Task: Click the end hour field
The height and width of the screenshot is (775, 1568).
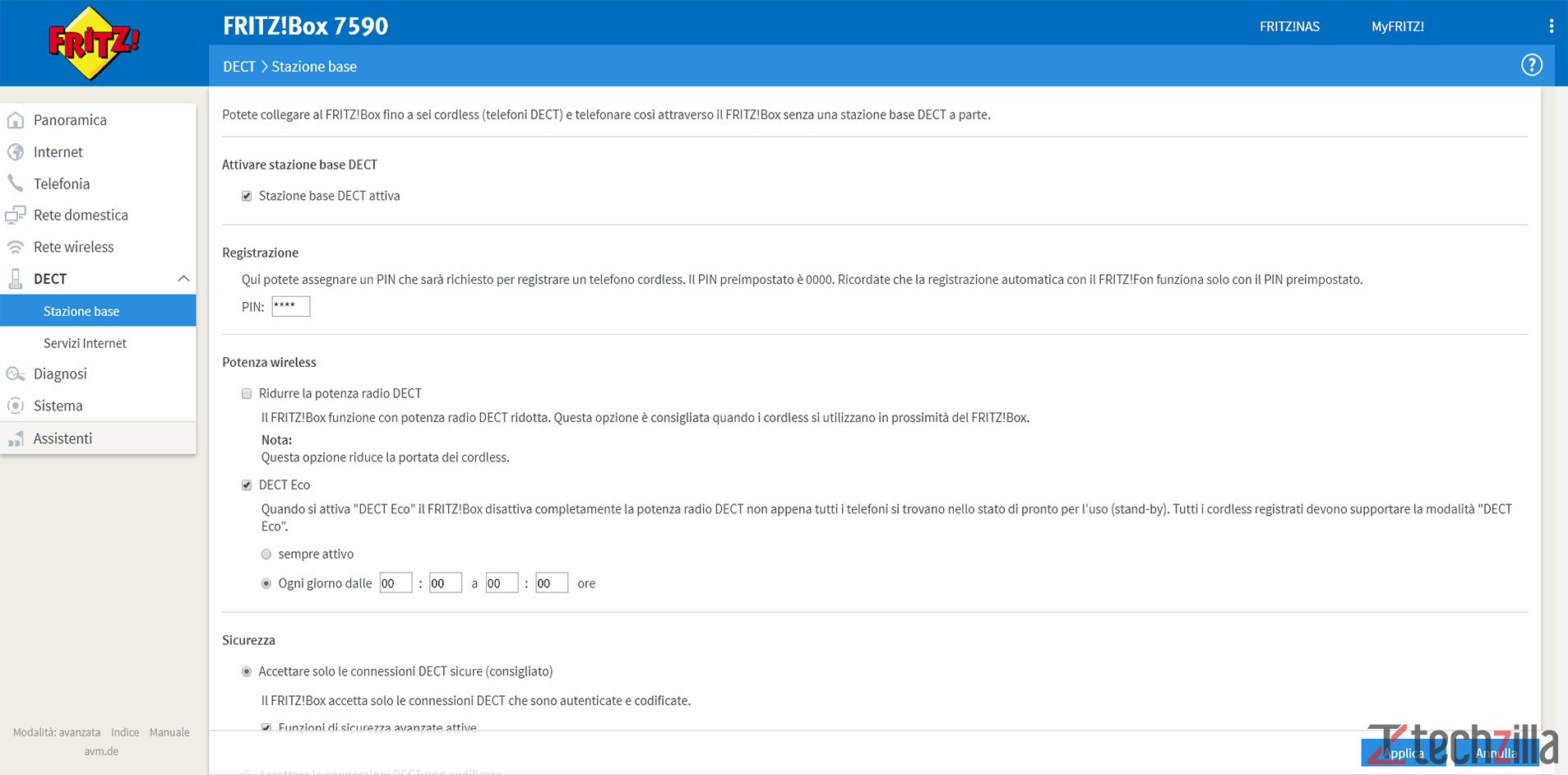Action: 502,583
